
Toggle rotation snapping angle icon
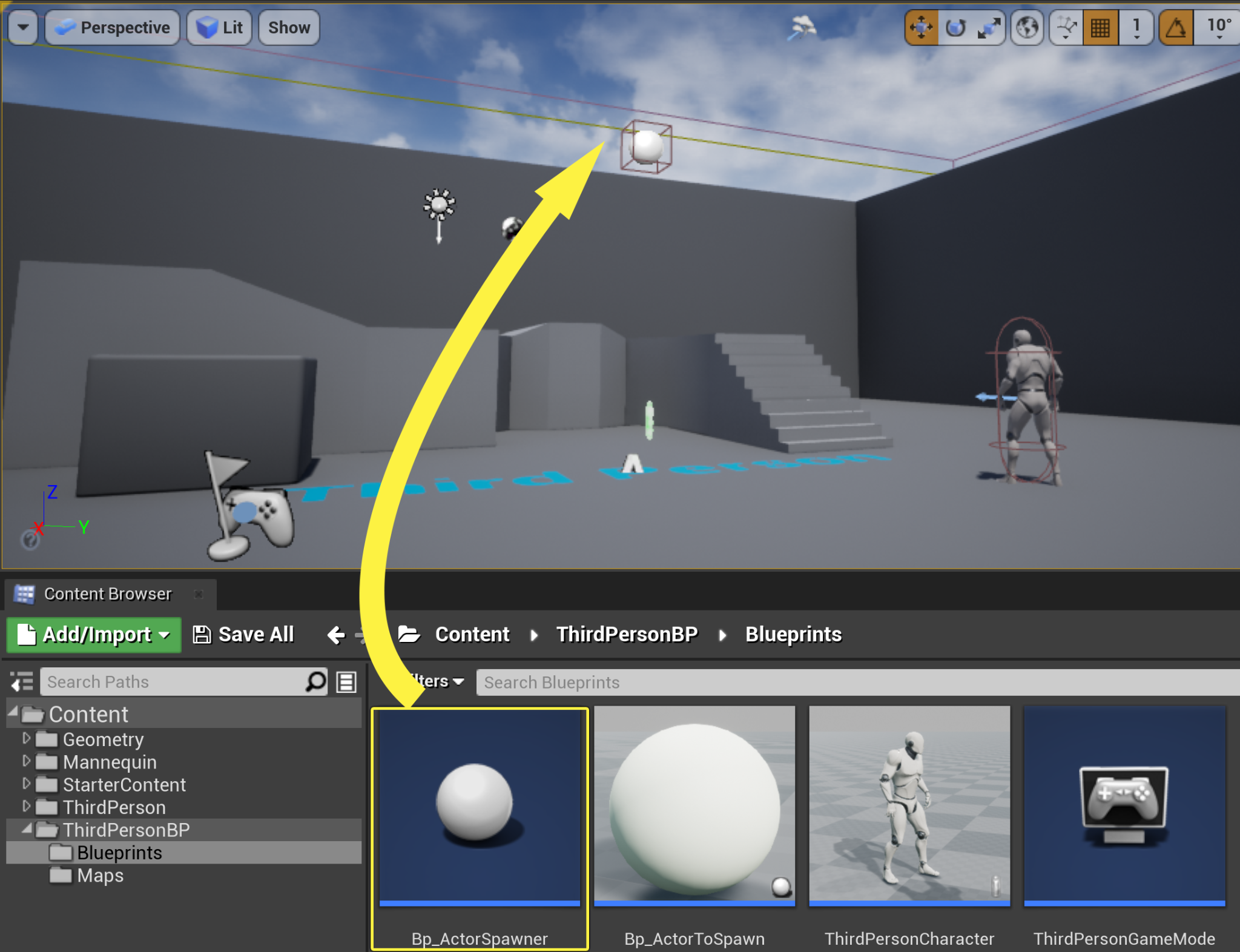tap(1176, 28)
